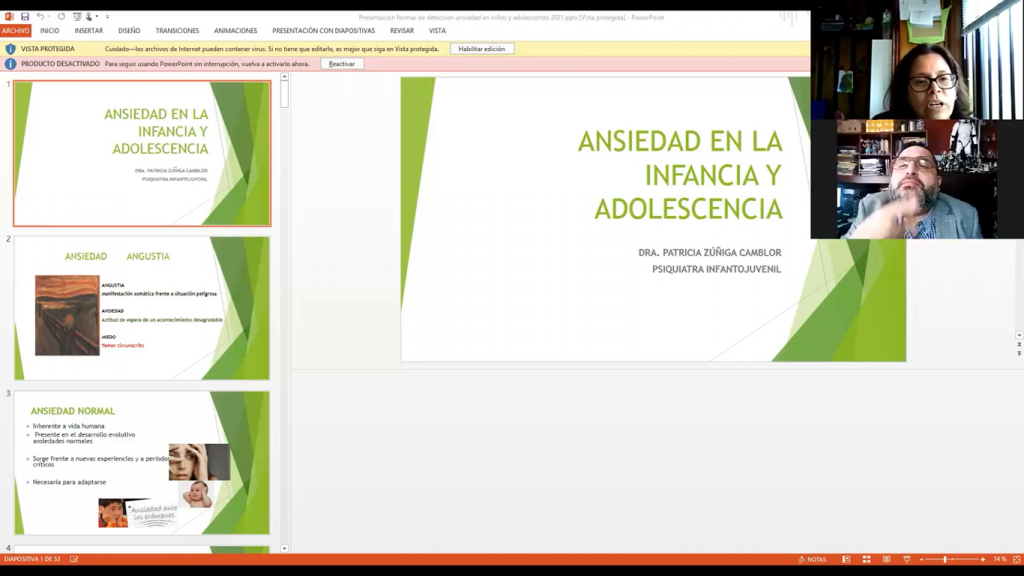1024x576 pixels.
Task: Switch to Reading view icon
Action: (886, 559)
